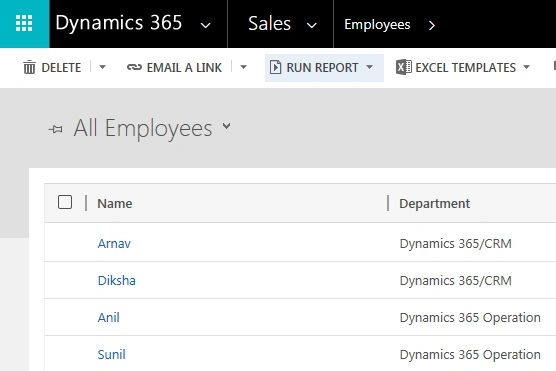The image size is (556, 371).
Task: Open the Diksha employee record
Action: click(x=117, y=280)
